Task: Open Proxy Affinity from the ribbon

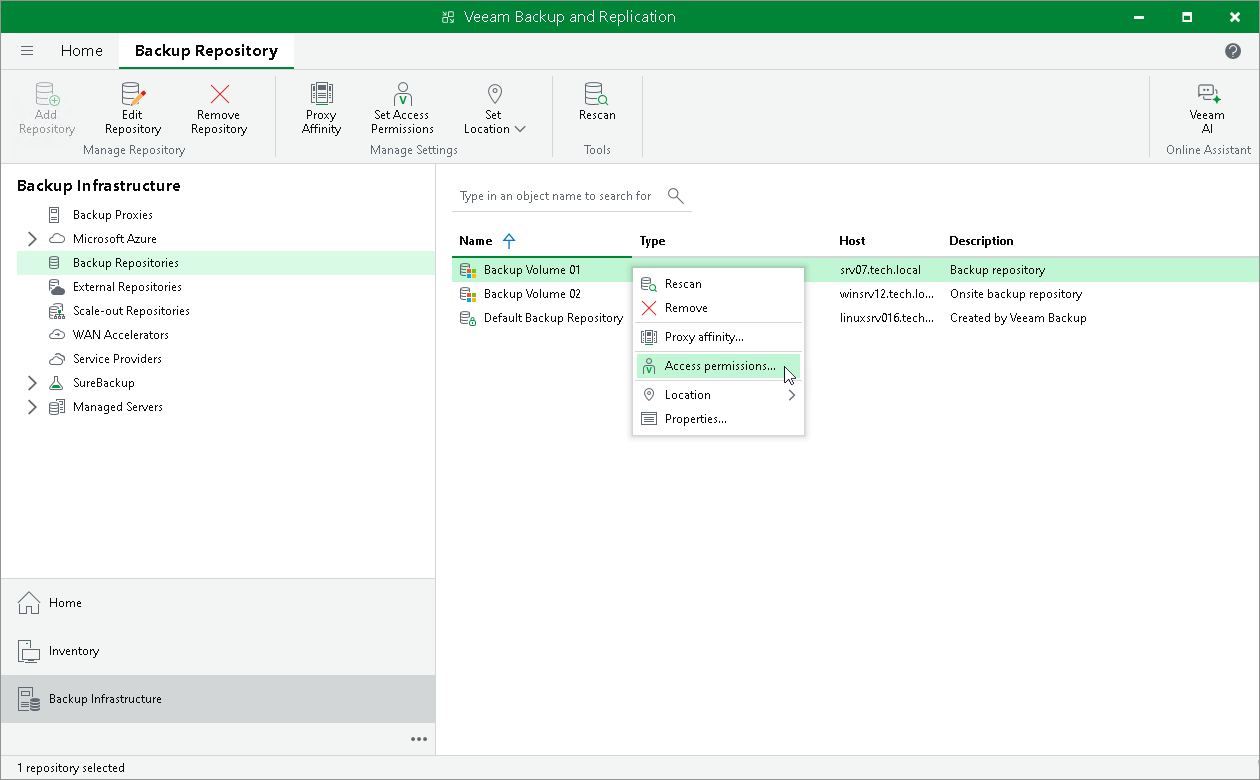Action: 321,108
